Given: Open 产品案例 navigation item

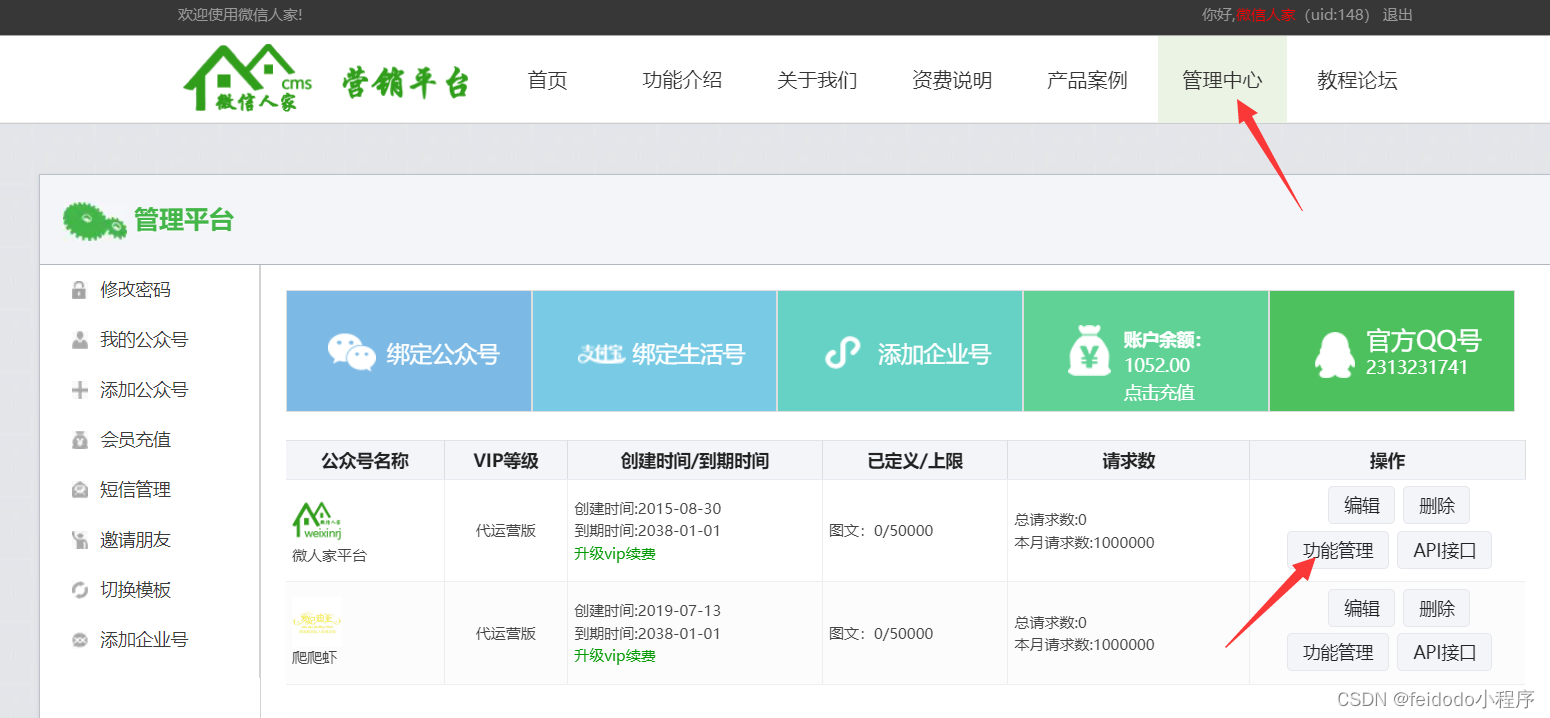Looking at the screenshot, I should (x=1087, y=80).
